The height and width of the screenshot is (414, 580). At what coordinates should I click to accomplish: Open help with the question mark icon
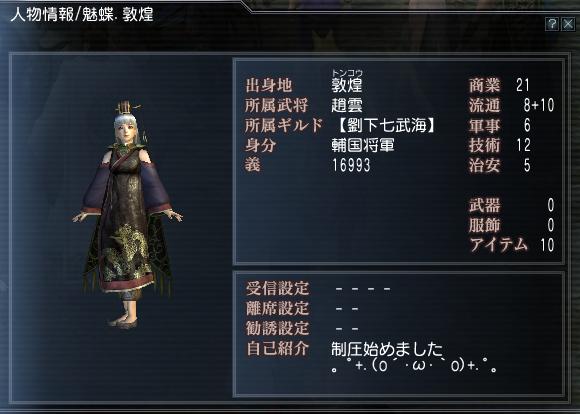pos(552,24)
